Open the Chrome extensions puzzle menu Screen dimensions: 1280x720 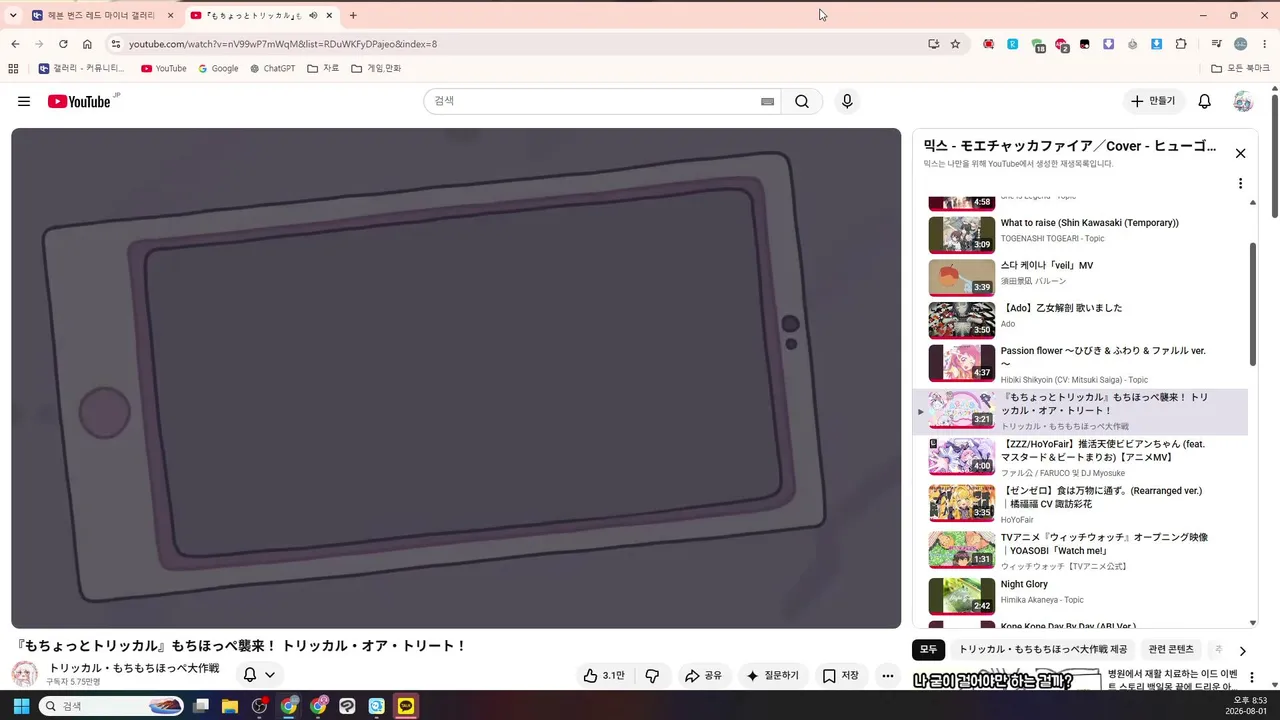click(x=1181, y=44)
